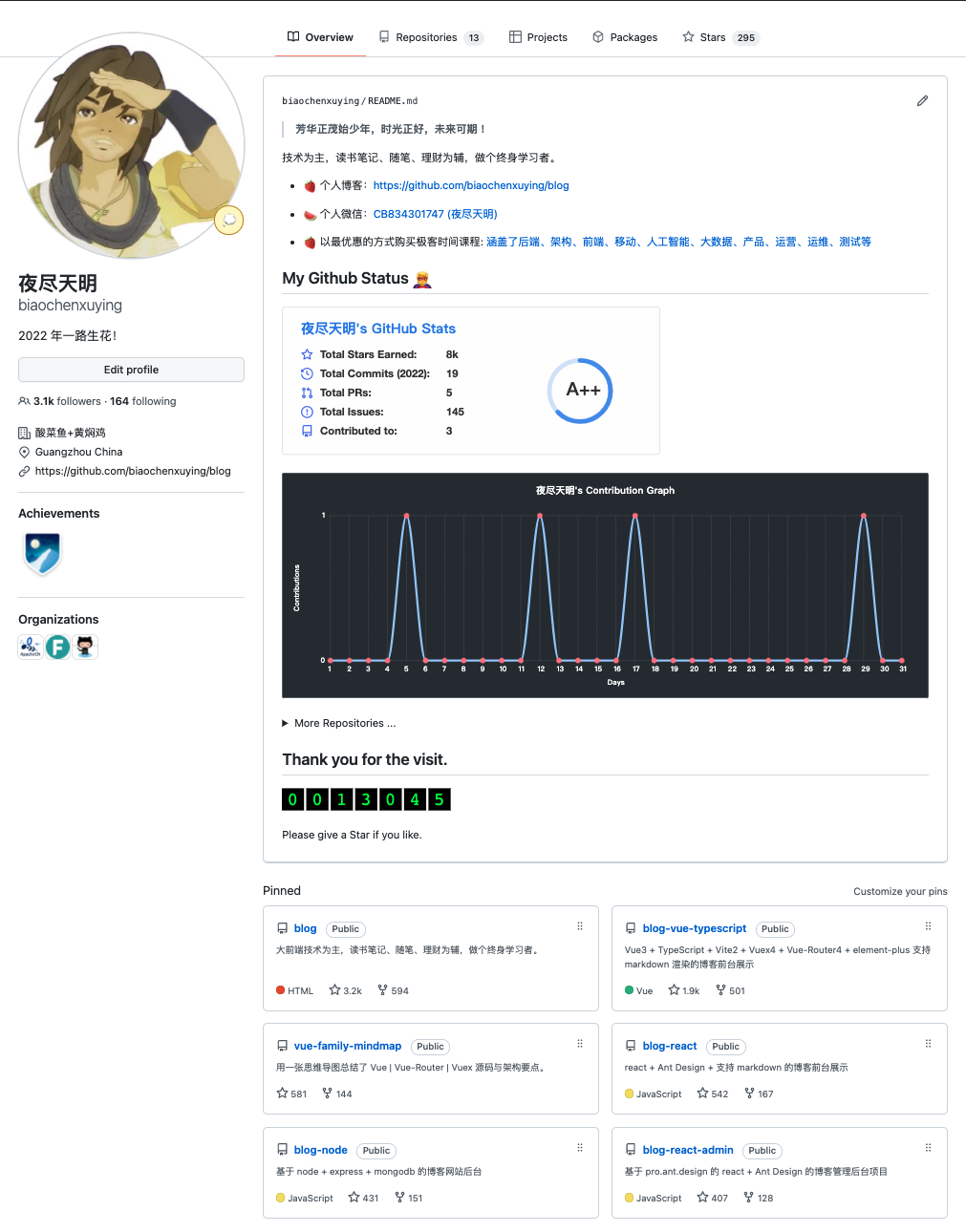Click the 夜尽天明's GitHub Stats heading
This screenshot has width=966, height=1232.
coord(378,329)
